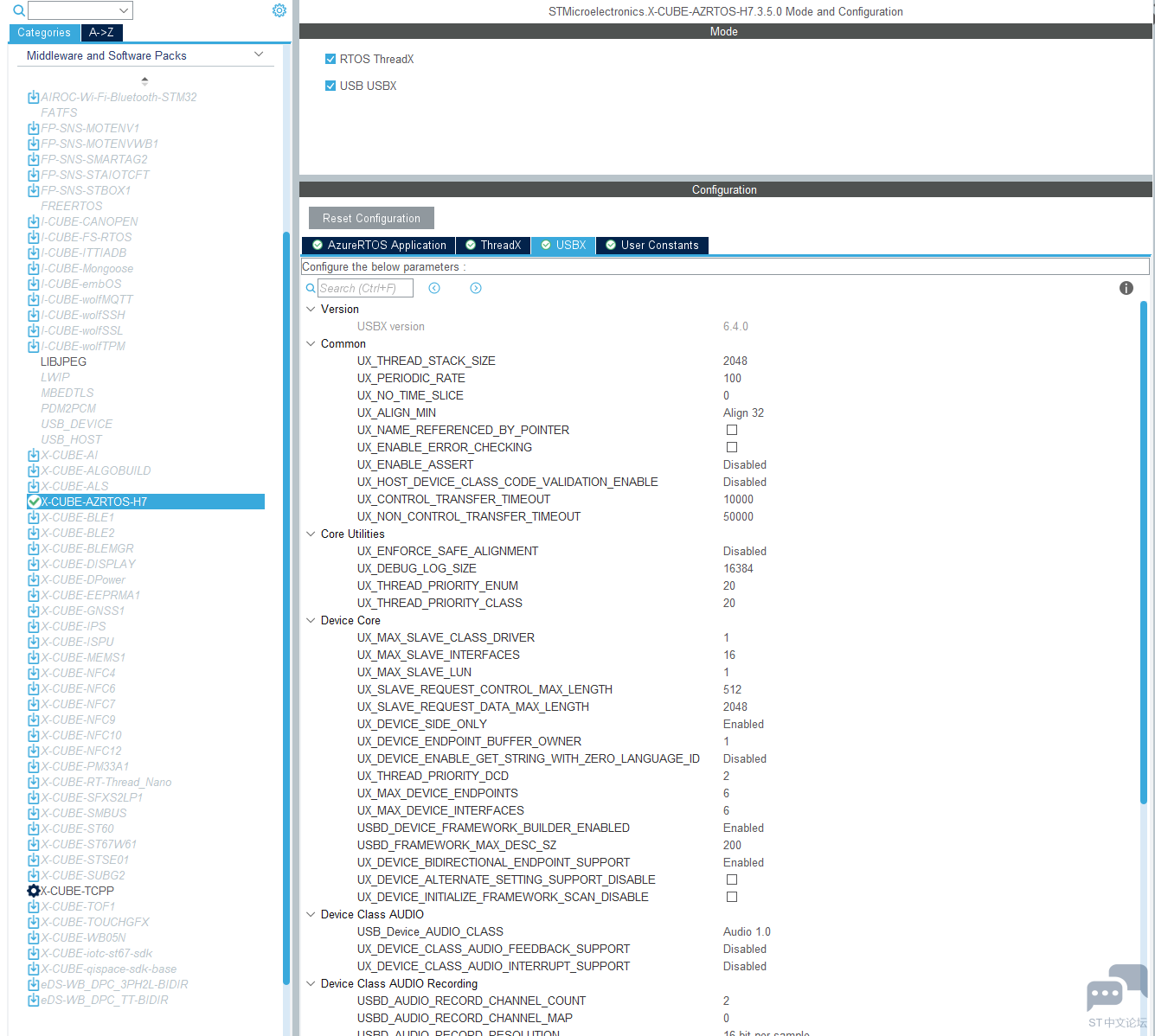Select the USBX tab
The image size is (1155, 1036).
563,246
